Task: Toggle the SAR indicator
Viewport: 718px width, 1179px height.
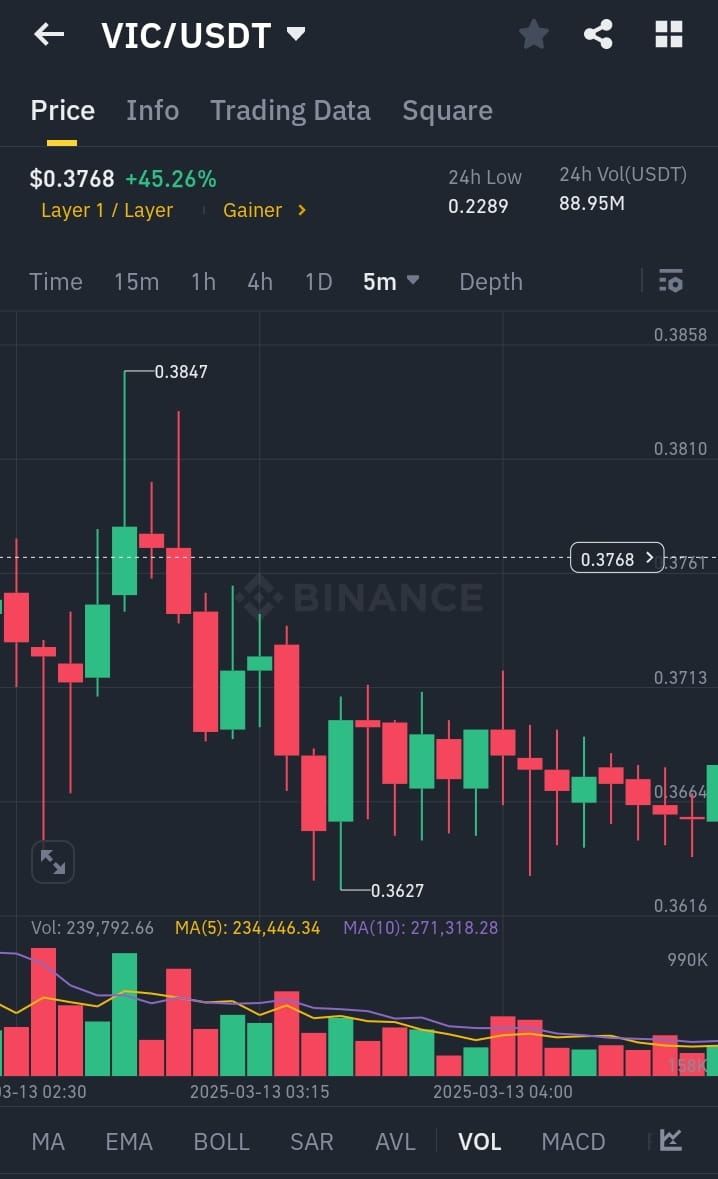Action: coord(311,1141)
